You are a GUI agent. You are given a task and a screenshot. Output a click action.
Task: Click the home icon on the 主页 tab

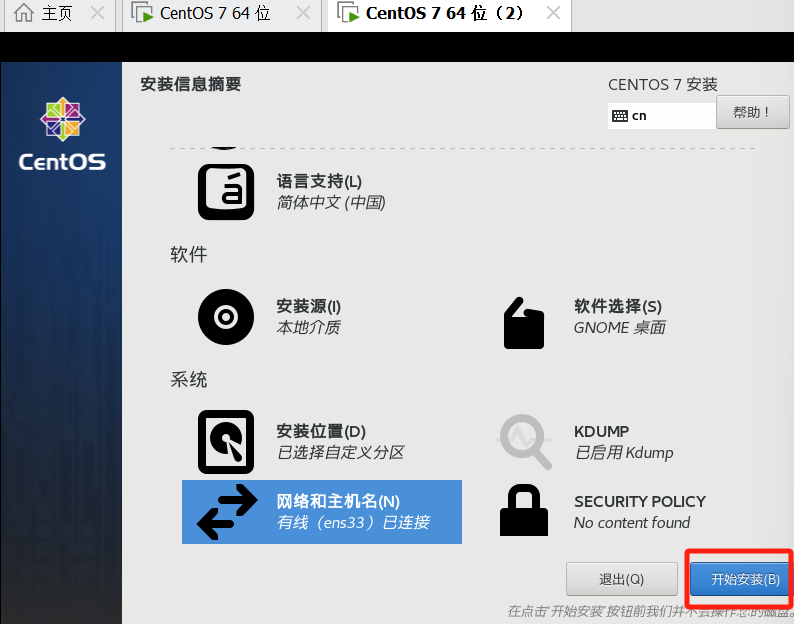24,13
